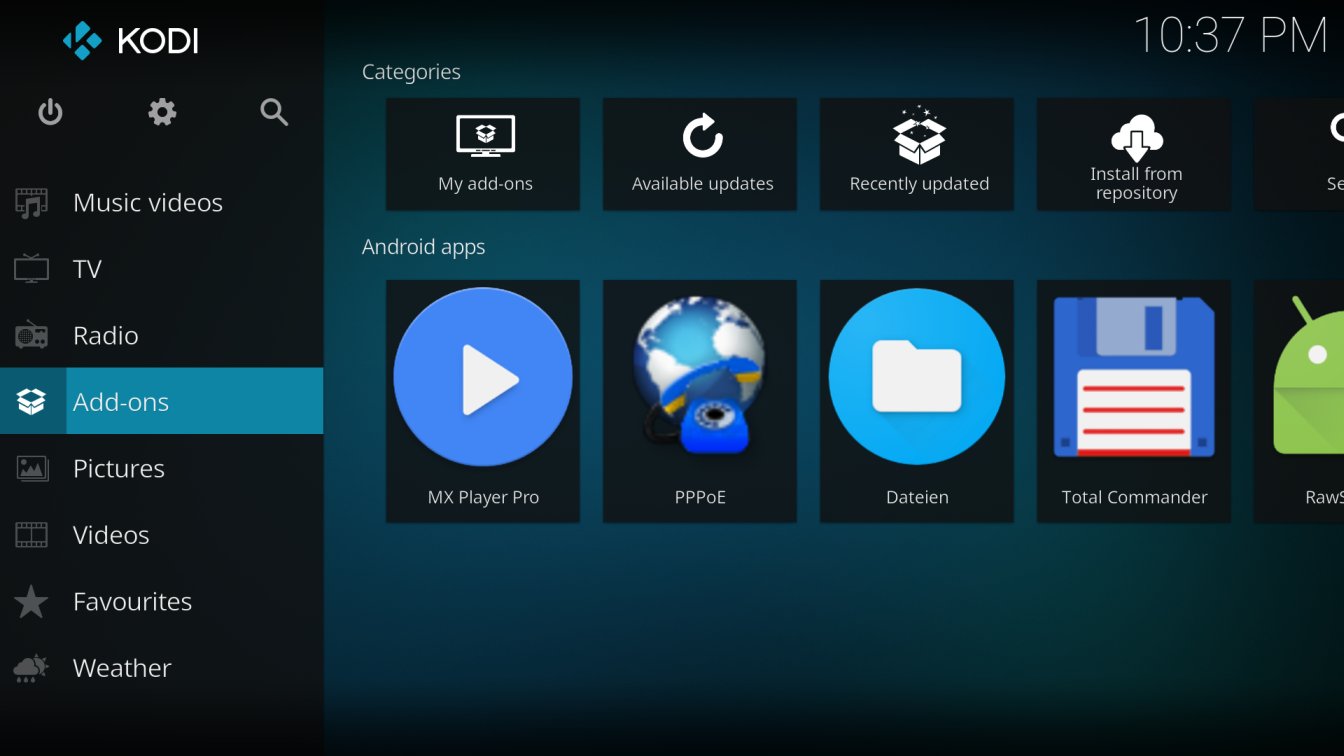Launch the Dateien folder app
Screen dimensions: 1344x756
(917, 401)
